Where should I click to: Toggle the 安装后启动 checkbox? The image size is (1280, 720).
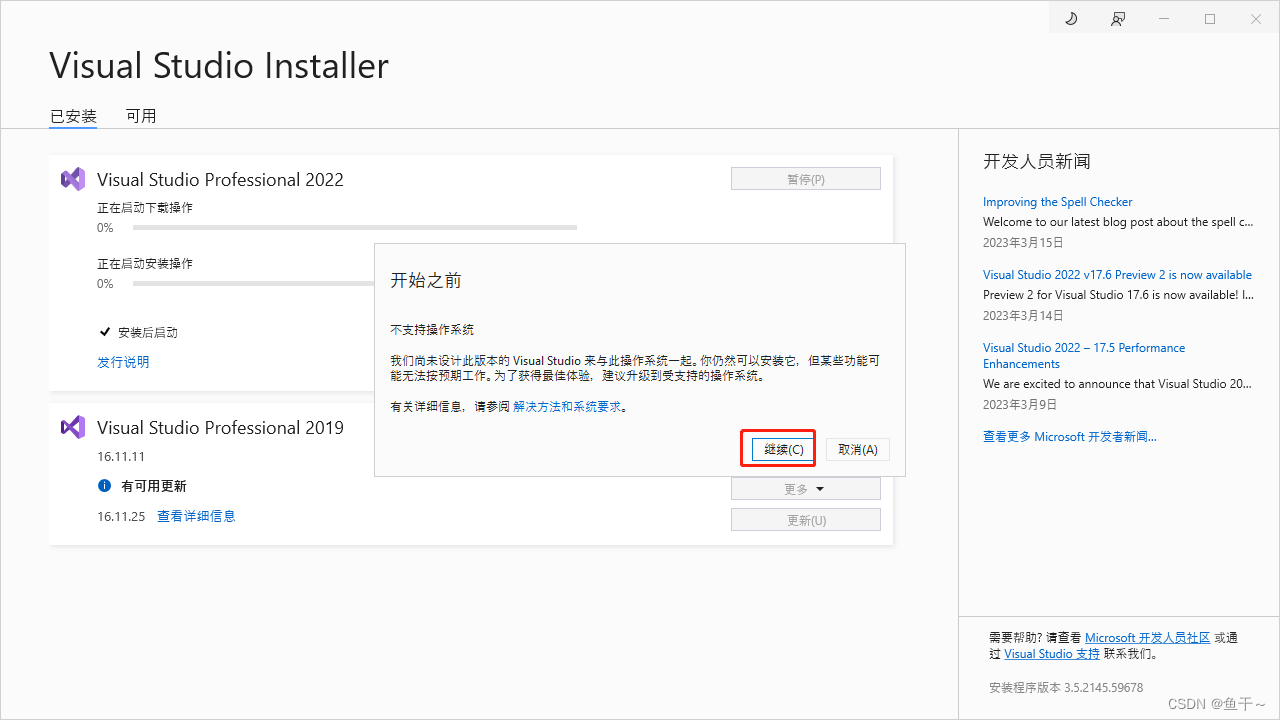(104, 332)
